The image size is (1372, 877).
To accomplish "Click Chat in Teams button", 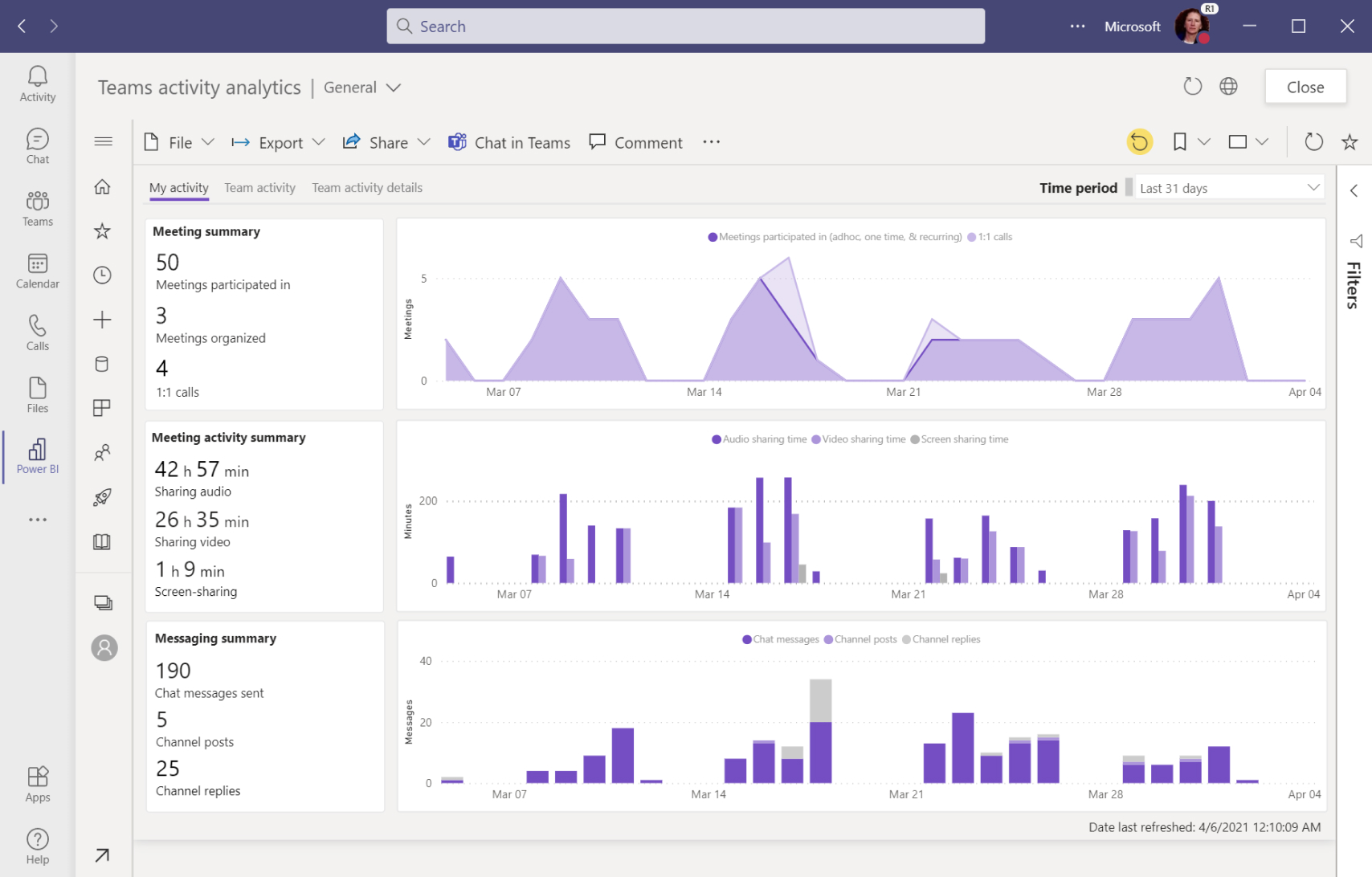I will click(509, 143).
